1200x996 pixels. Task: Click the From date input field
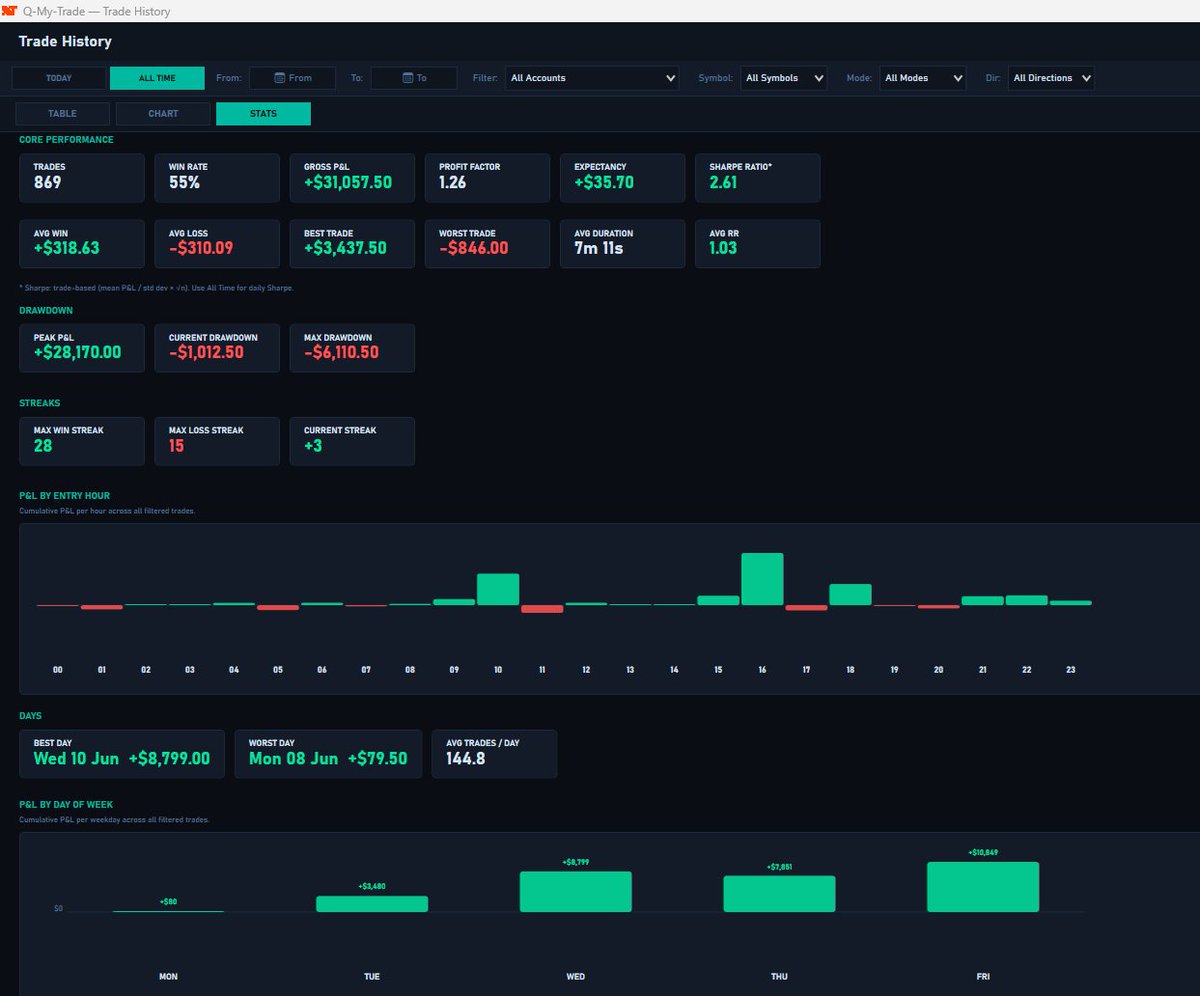pos(292,78)
